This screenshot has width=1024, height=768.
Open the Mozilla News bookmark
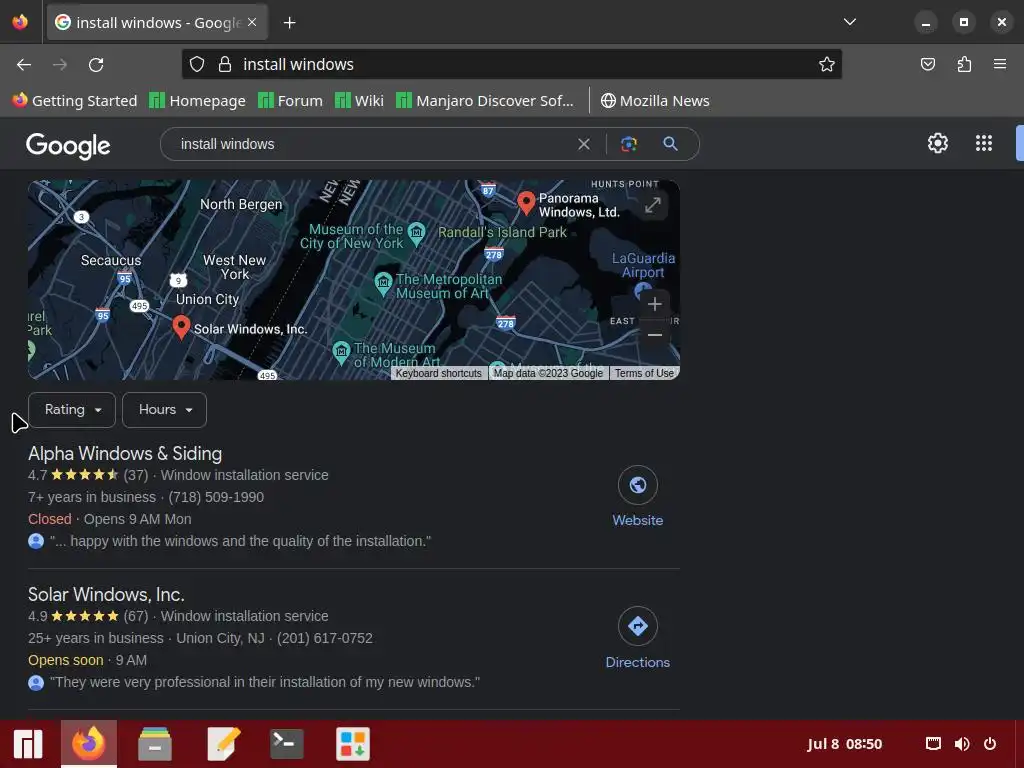tap(655, 101)
